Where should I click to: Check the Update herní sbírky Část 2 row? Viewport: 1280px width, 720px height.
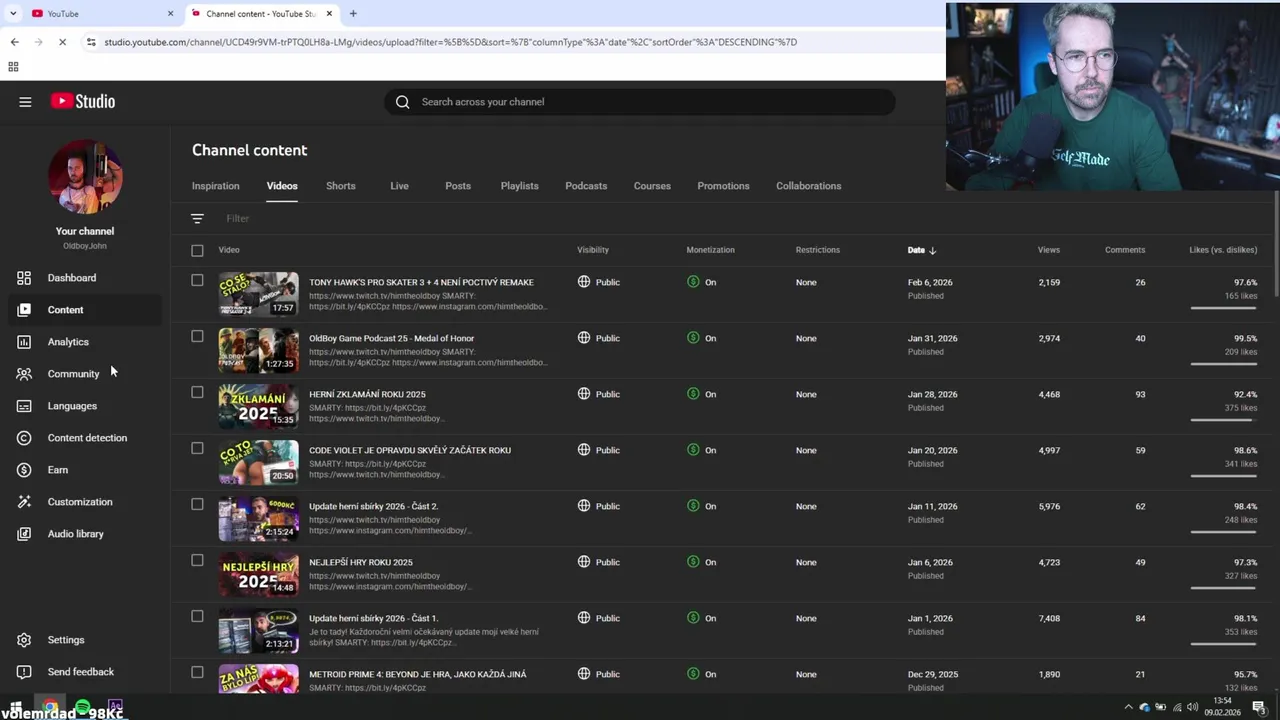click(197, 505)
